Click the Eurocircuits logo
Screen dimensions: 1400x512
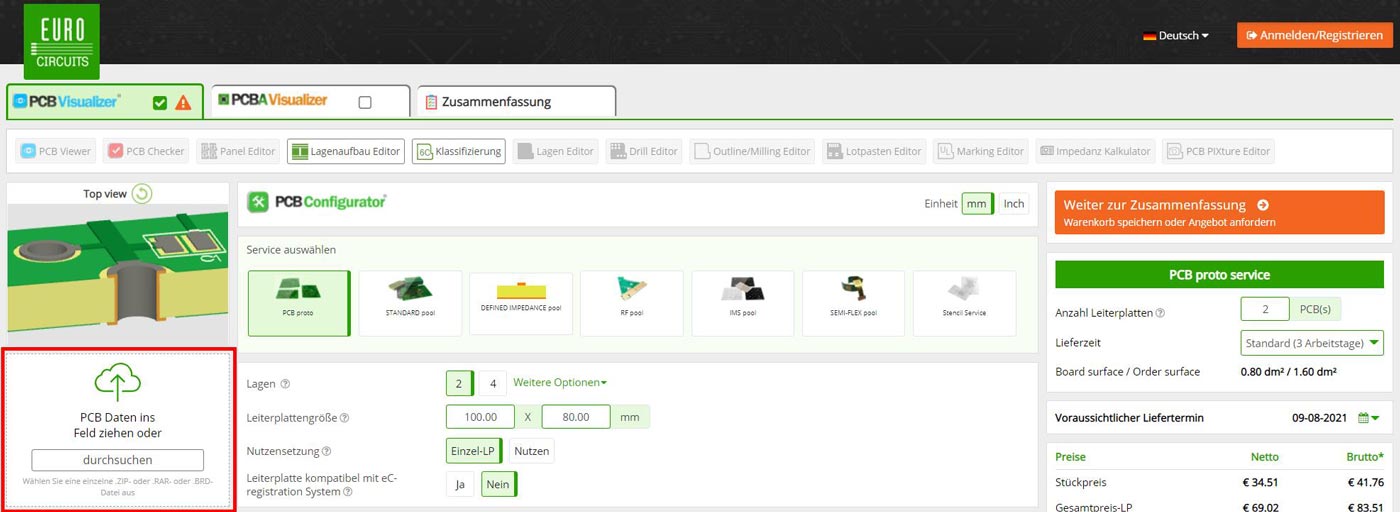pos(61,41)
